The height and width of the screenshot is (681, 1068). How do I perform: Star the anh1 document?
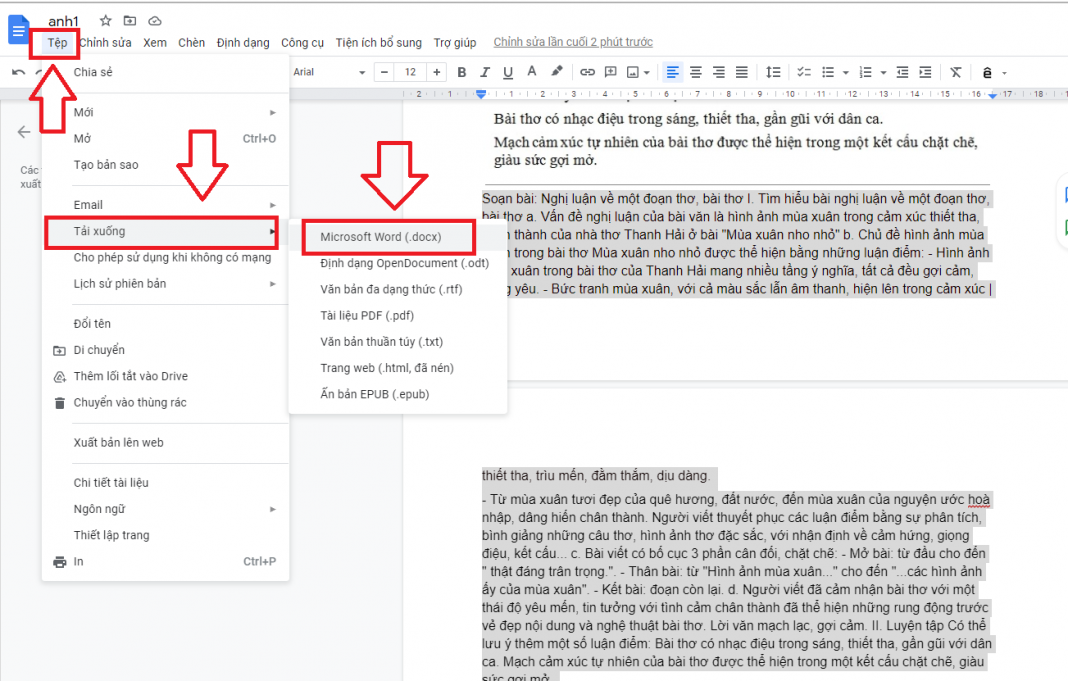pyautogui.click(x=105, y=21)
